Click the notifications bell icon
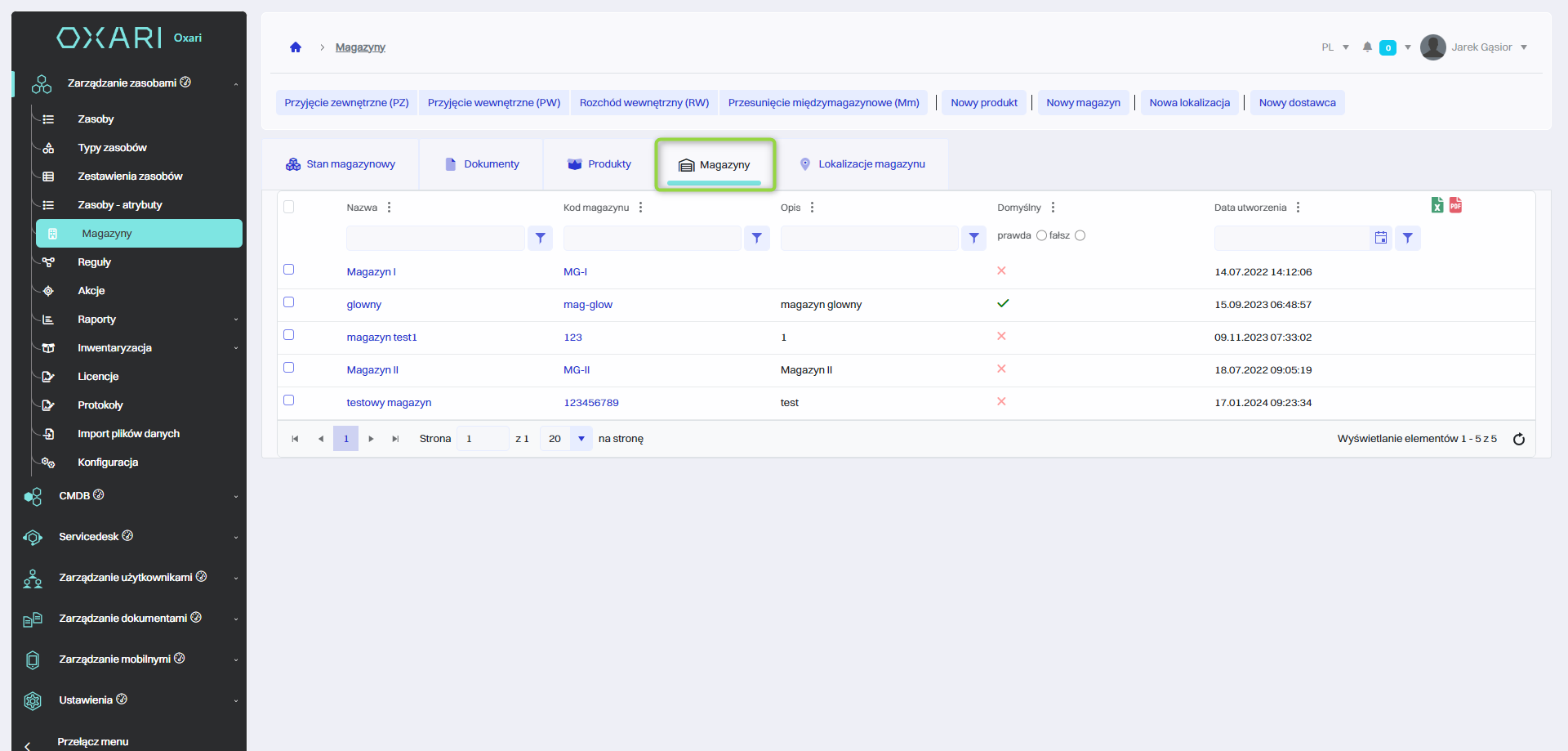This screenshot has width=1568, height=751. click(x=1367, y=47)
